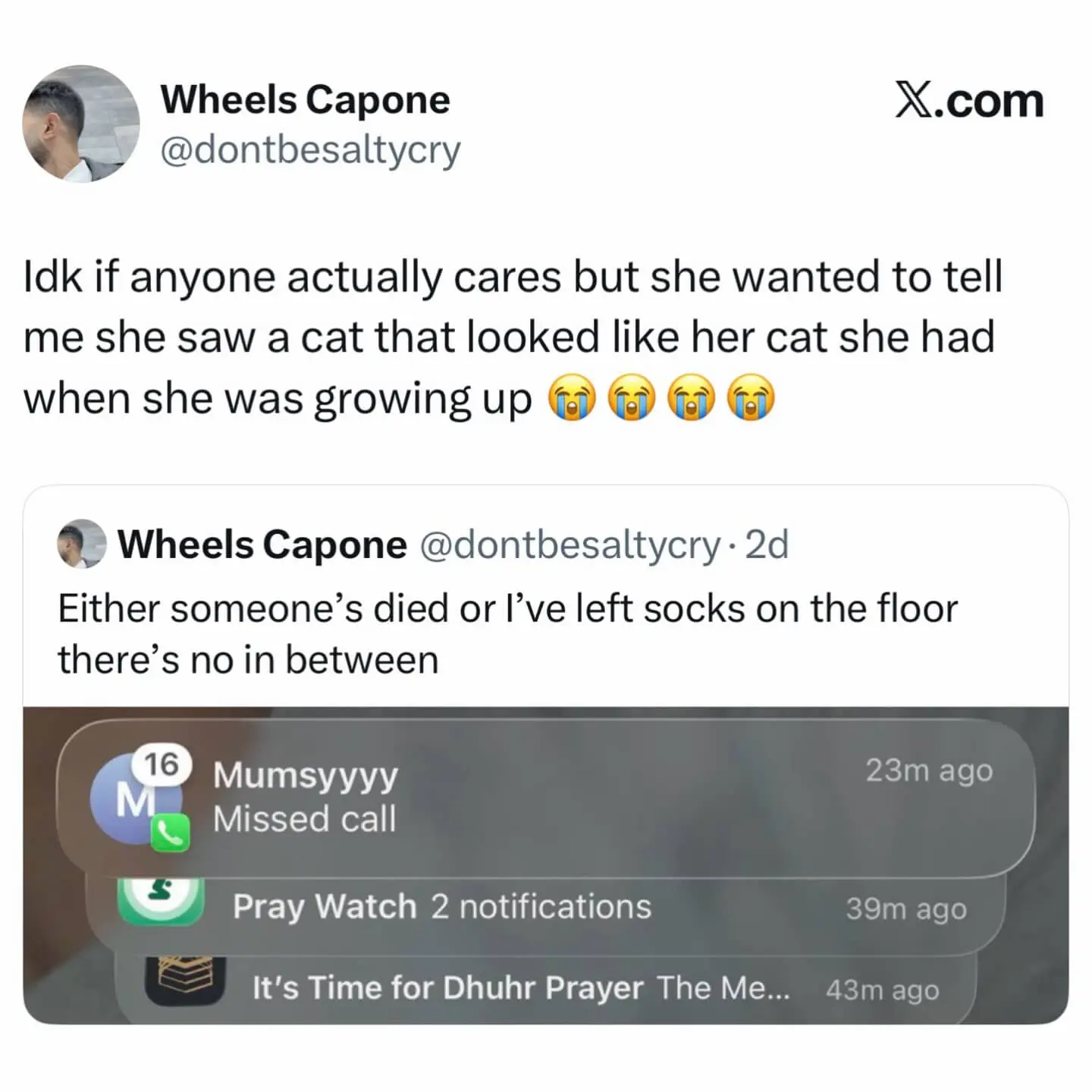Image resolution: width=1092 pixels, height=1092 pixels.
Task: Click the small quoted-tweet avatar
Action: click(x=82, y=544)
